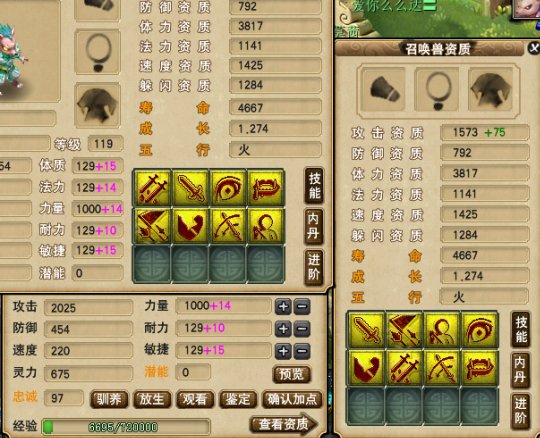Click the bracer equipment slot in 召唤兽资质 panel
Screen dimensions: 540x438
pos(383,89)
